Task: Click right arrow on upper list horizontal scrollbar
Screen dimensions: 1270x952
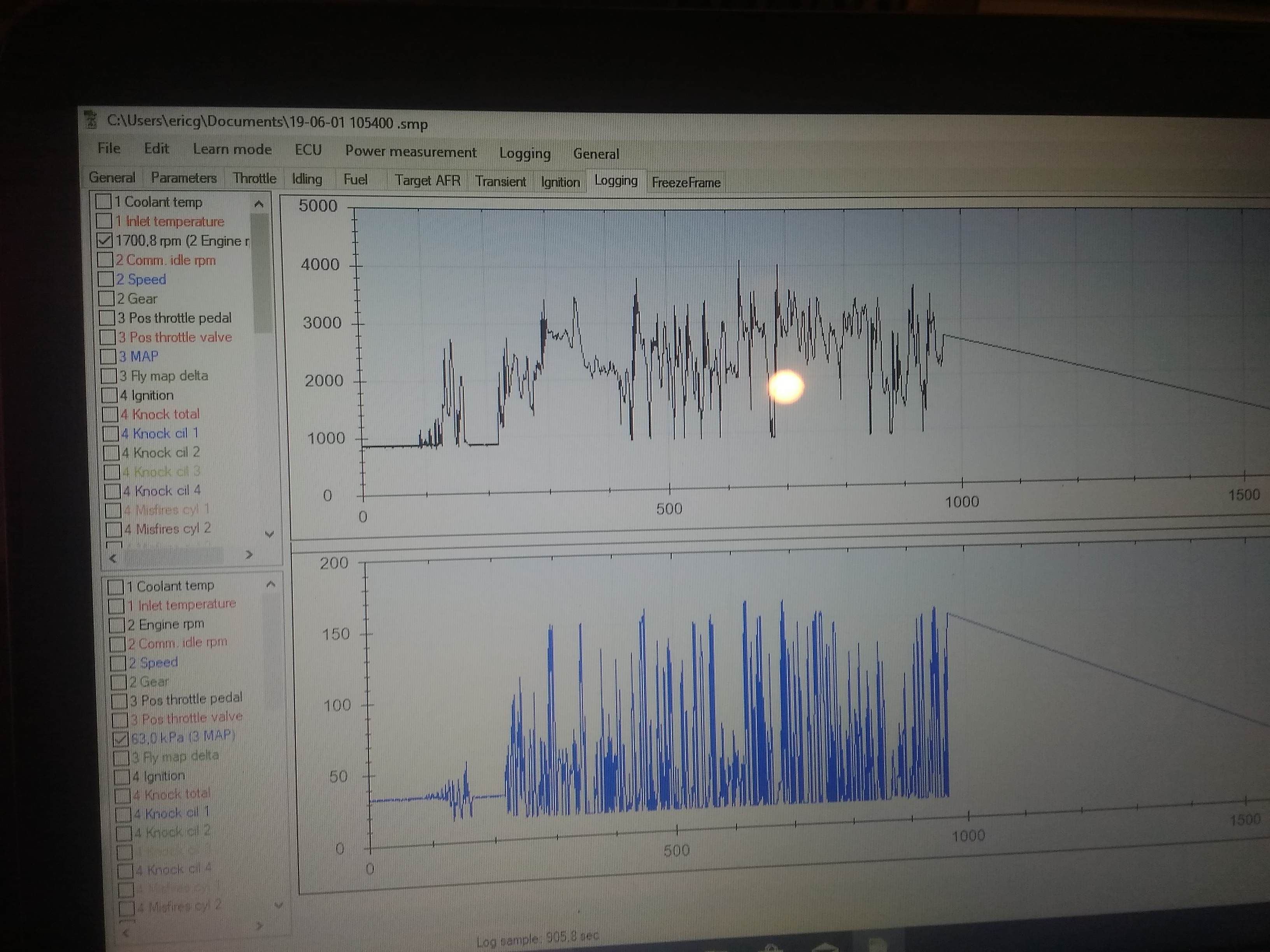Action: coord(249,555)
